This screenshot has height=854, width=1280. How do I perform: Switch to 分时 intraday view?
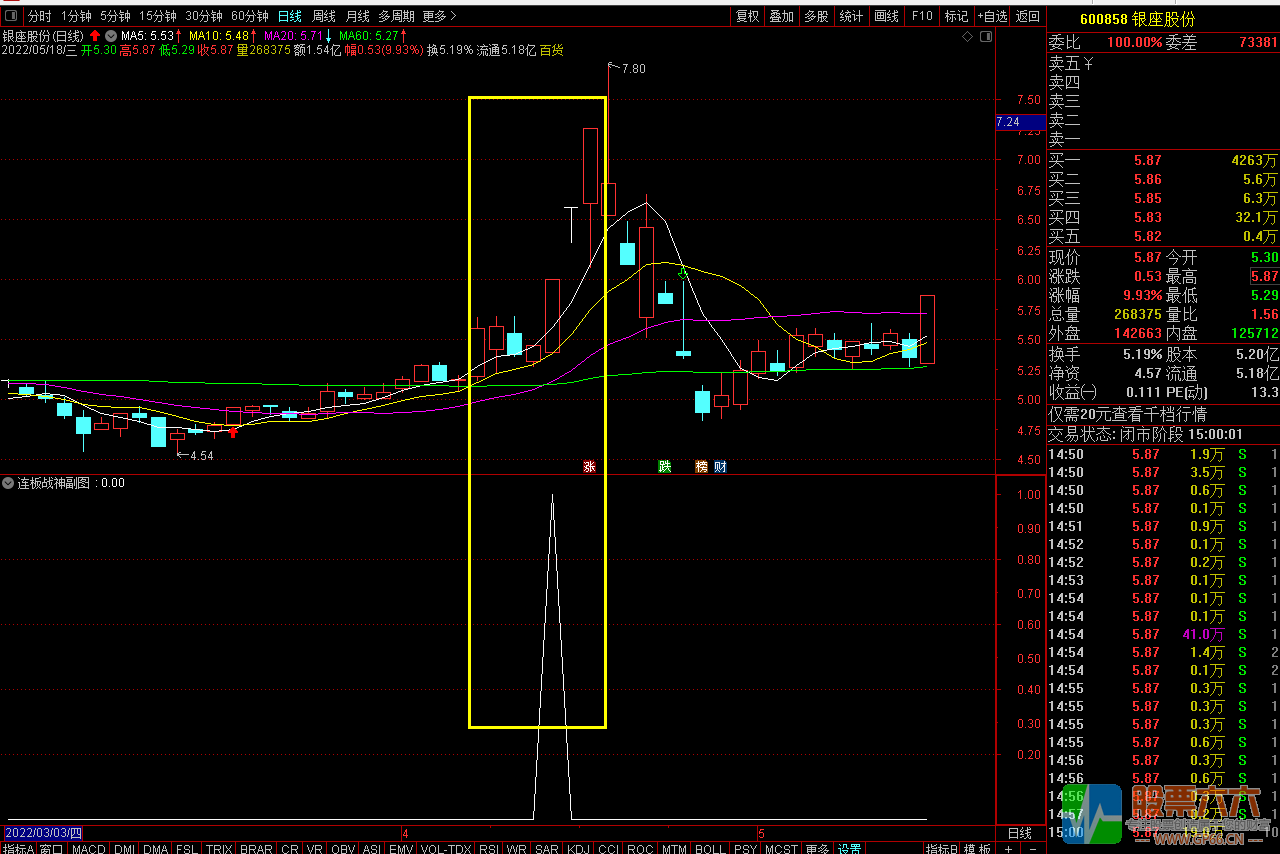point(39,16)
